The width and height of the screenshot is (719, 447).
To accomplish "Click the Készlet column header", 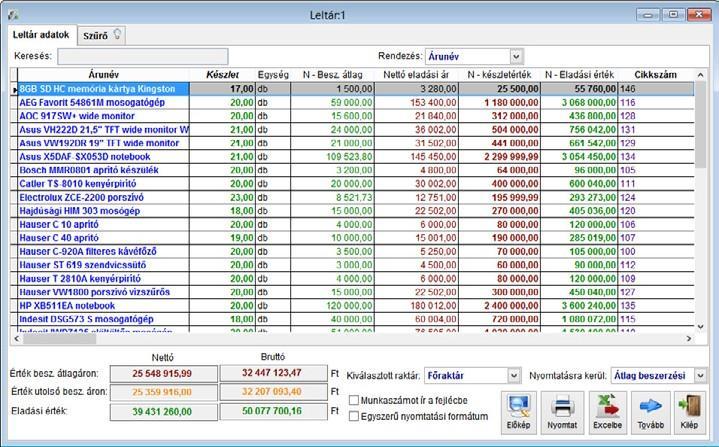I will pyautogui.click(x=222, y=75).
